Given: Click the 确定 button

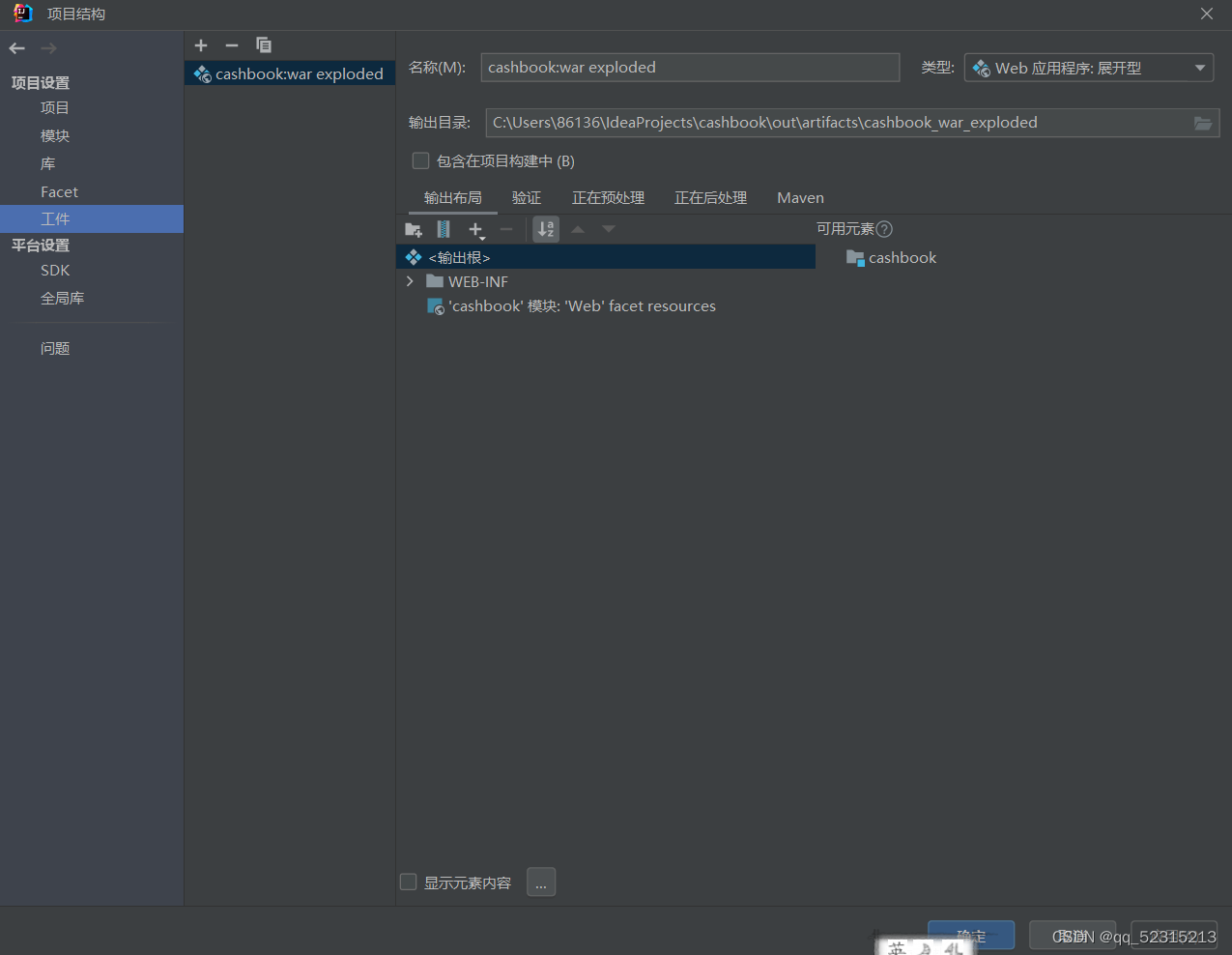Looking at the screenshot, I should tap(970, 935).
